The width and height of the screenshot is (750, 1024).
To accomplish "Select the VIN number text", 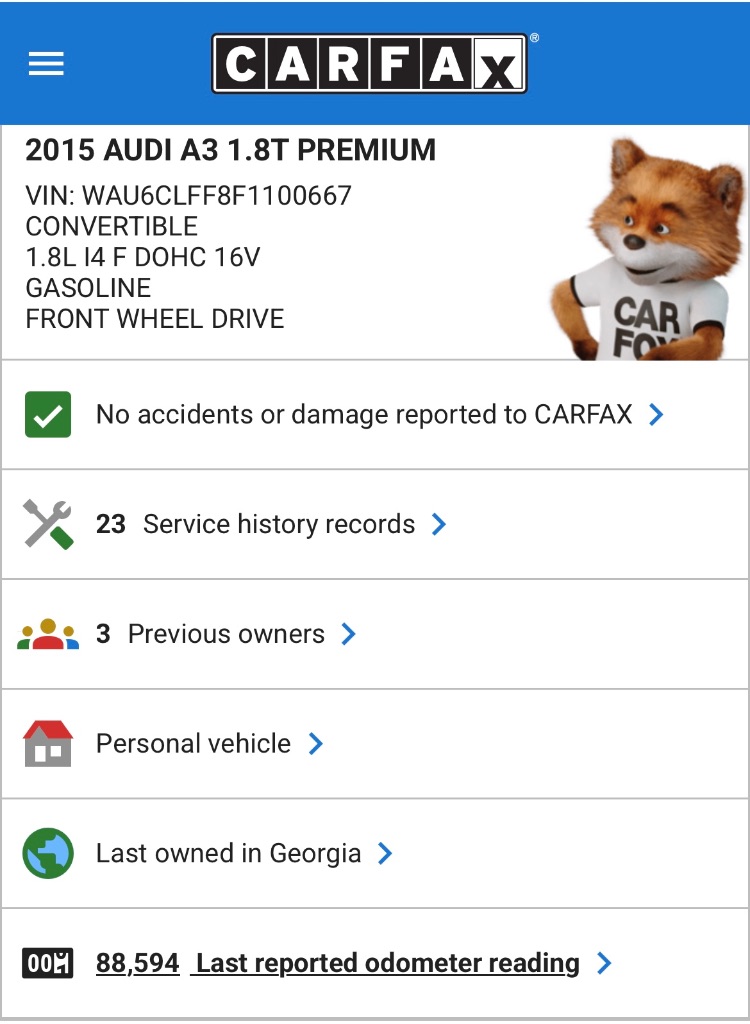I will pos(189,195).
